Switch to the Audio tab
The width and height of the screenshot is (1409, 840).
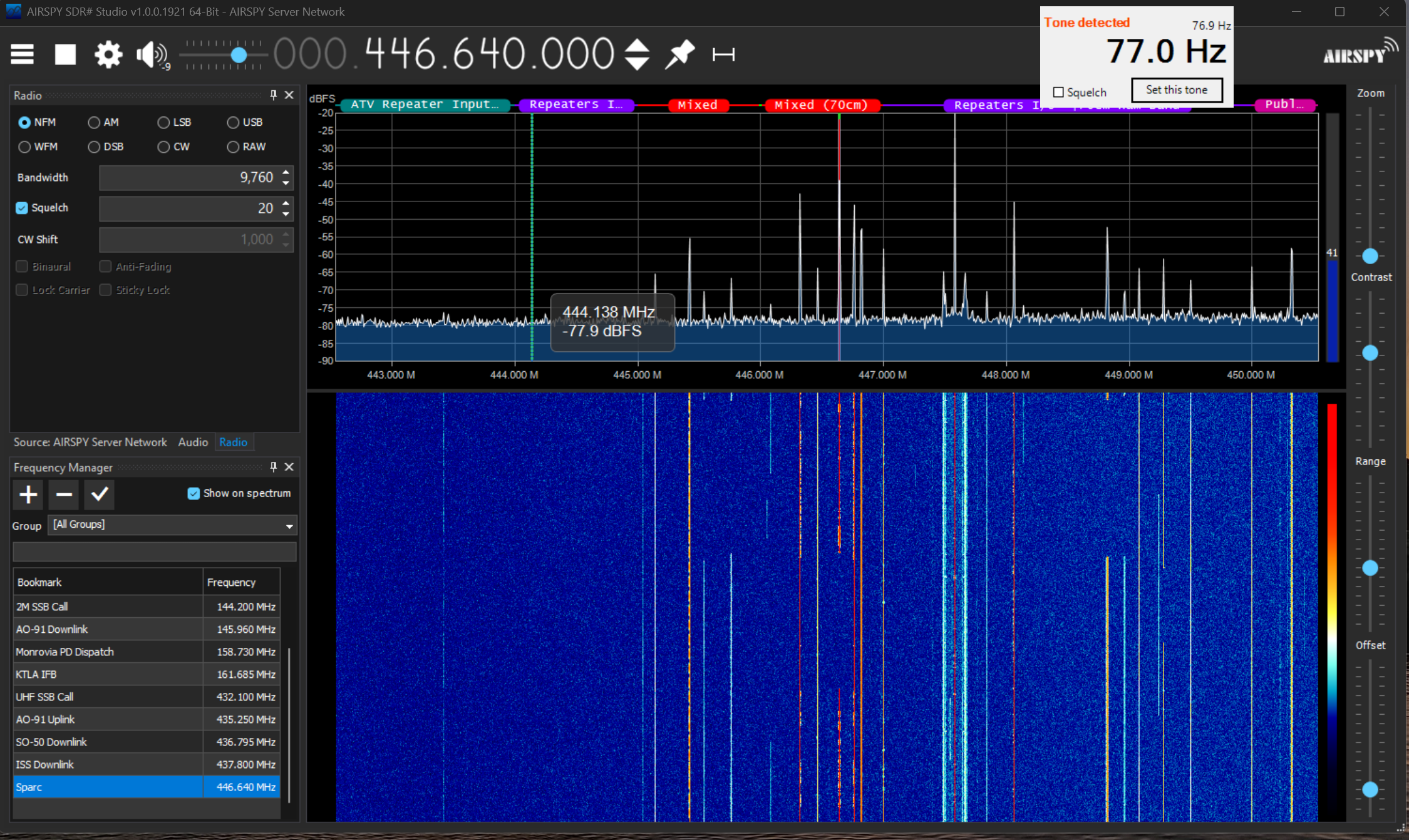(x=192, y=442)
